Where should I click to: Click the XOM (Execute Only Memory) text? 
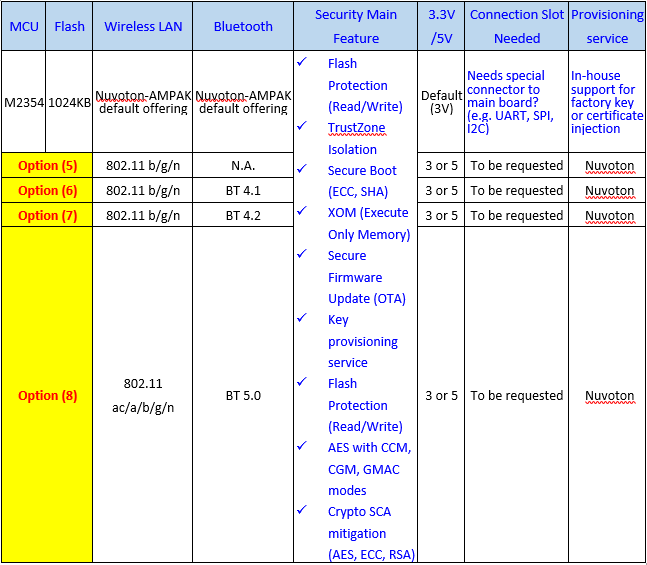(x=369, y=223)
